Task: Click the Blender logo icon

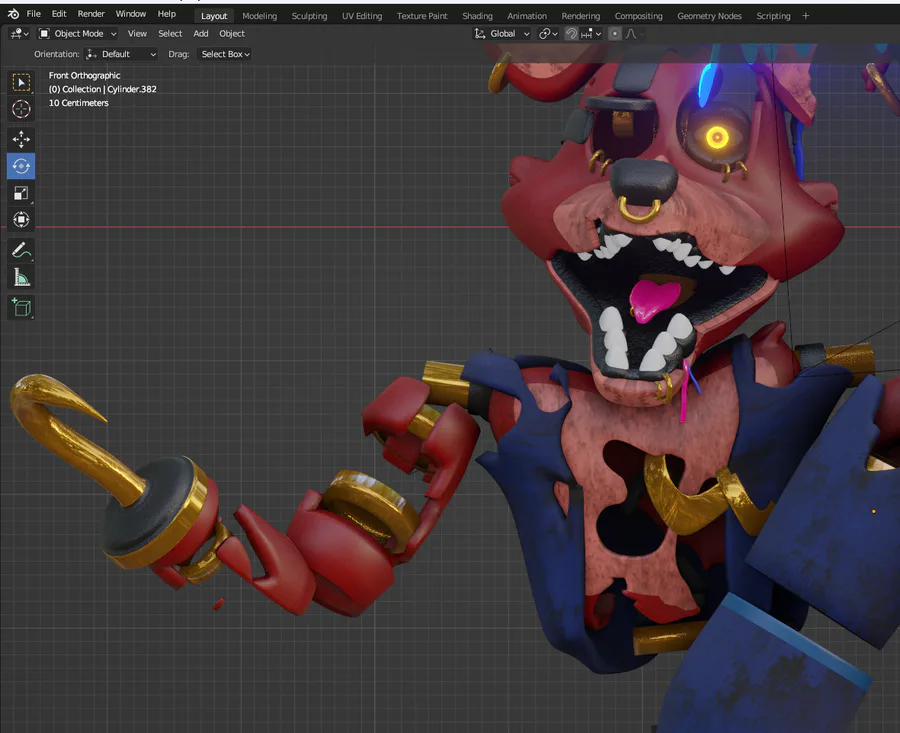Action: click(x=13, y=14)
